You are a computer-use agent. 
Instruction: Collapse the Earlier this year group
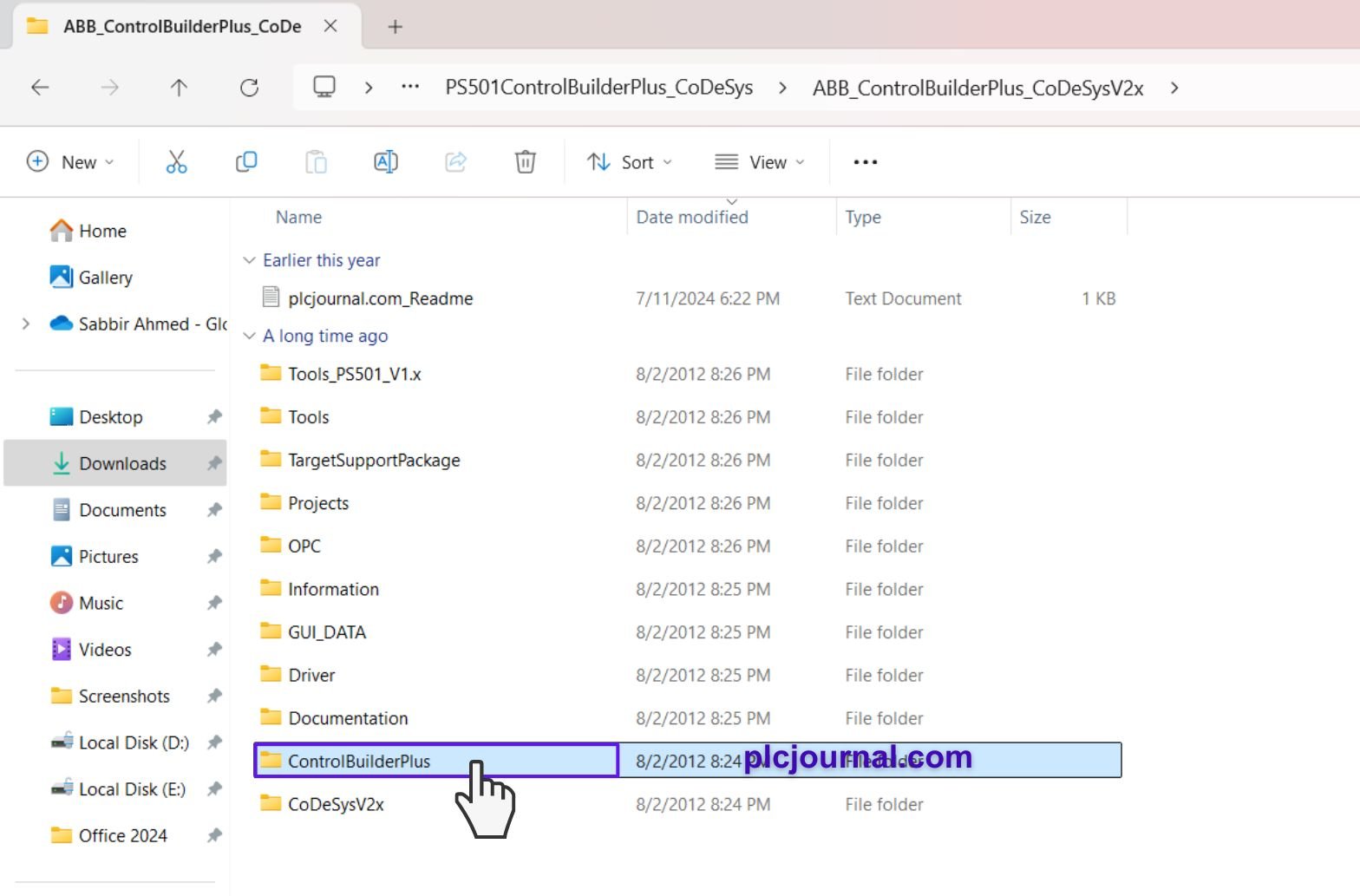click(250, 260)
